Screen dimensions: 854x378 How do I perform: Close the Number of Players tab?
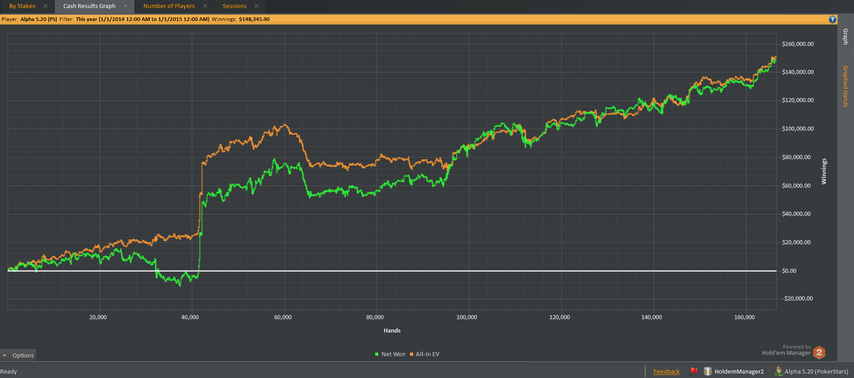tap(205, 6)
